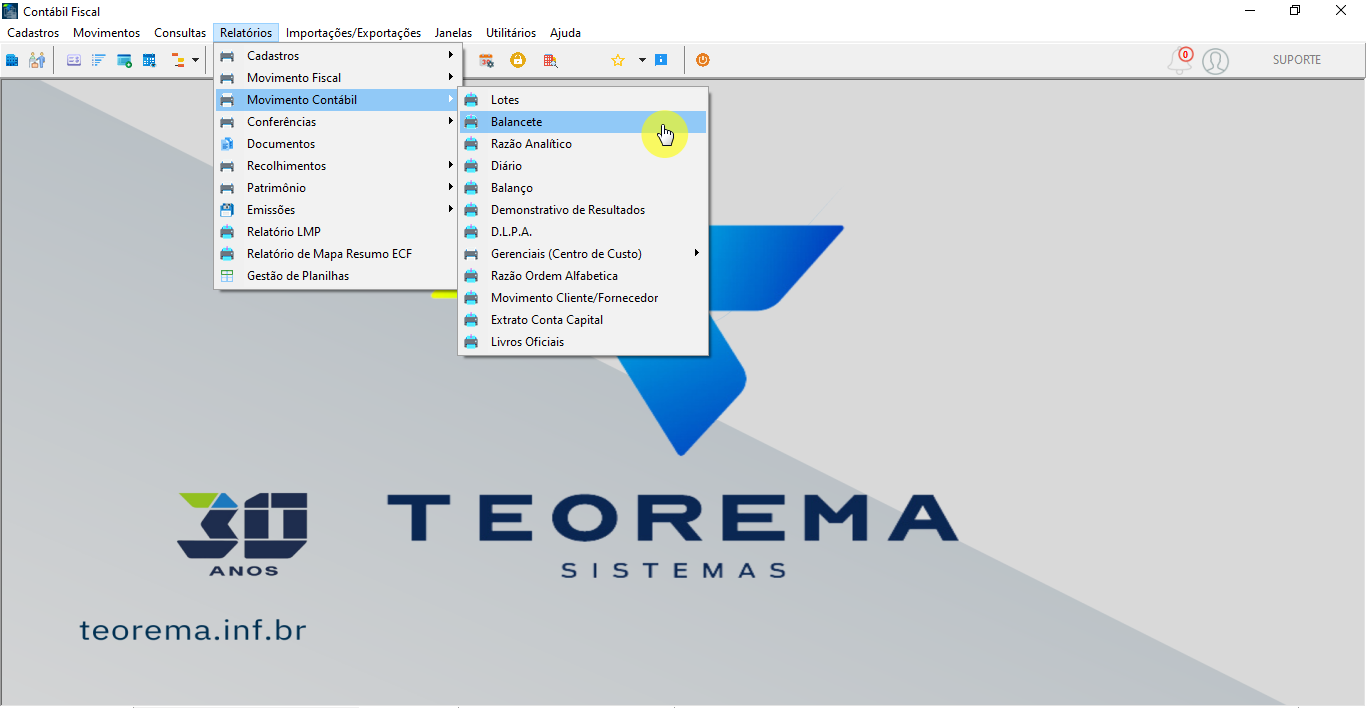Click the printer icon beside Documentos
The image size is (1366, 708).
pos(227,144)
